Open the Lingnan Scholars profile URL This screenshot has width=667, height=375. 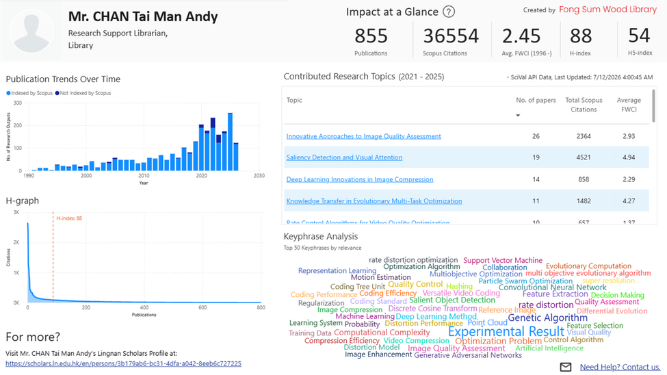click(123, 364)
